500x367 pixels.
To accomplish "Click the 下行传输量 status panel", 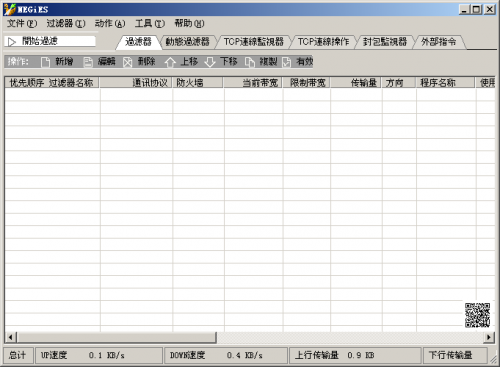I will click(x=455, y=355).
